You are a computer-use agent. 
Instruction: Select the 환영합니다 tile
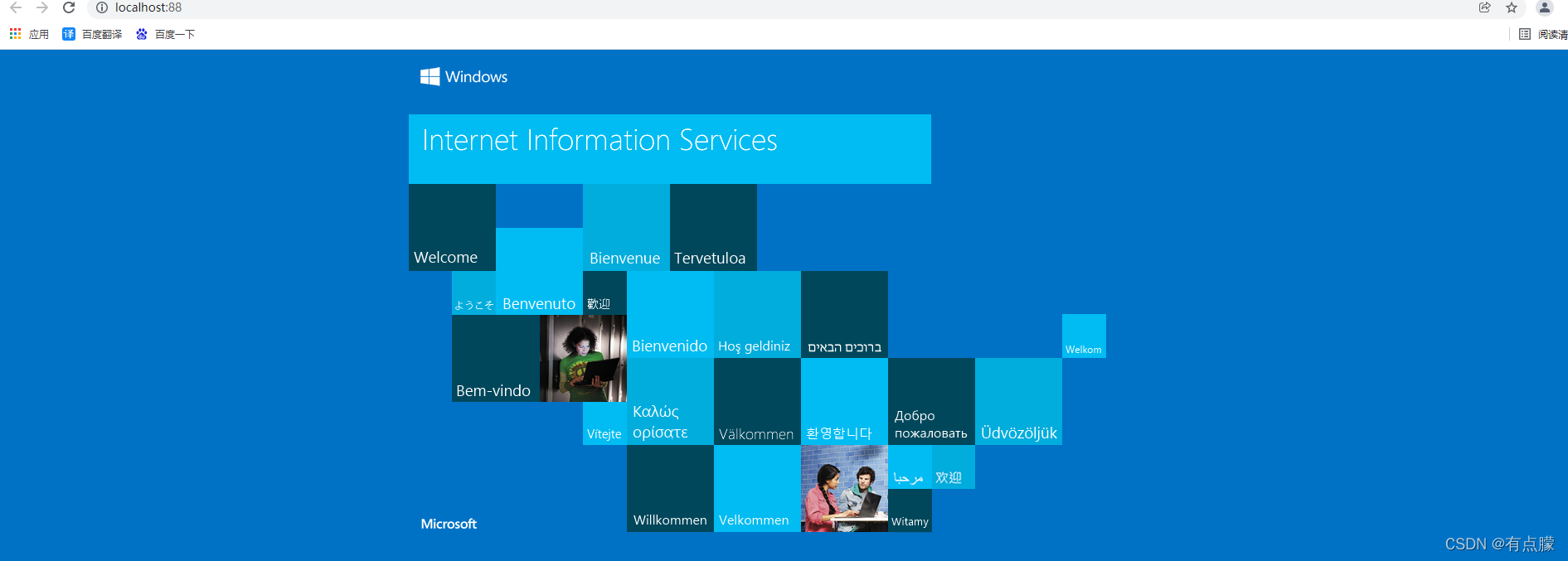coord(844,402)
